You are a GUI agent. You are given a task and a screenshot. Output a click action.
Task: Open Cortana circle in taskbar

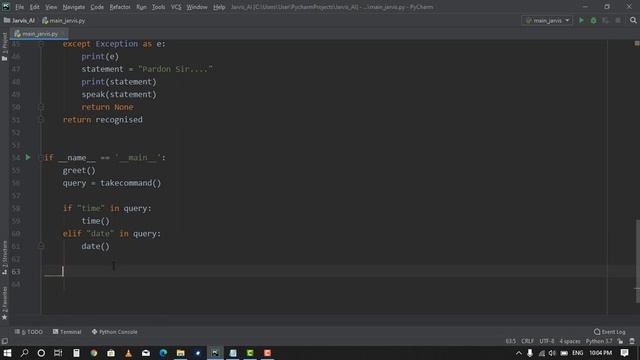(x=41, y=353)
